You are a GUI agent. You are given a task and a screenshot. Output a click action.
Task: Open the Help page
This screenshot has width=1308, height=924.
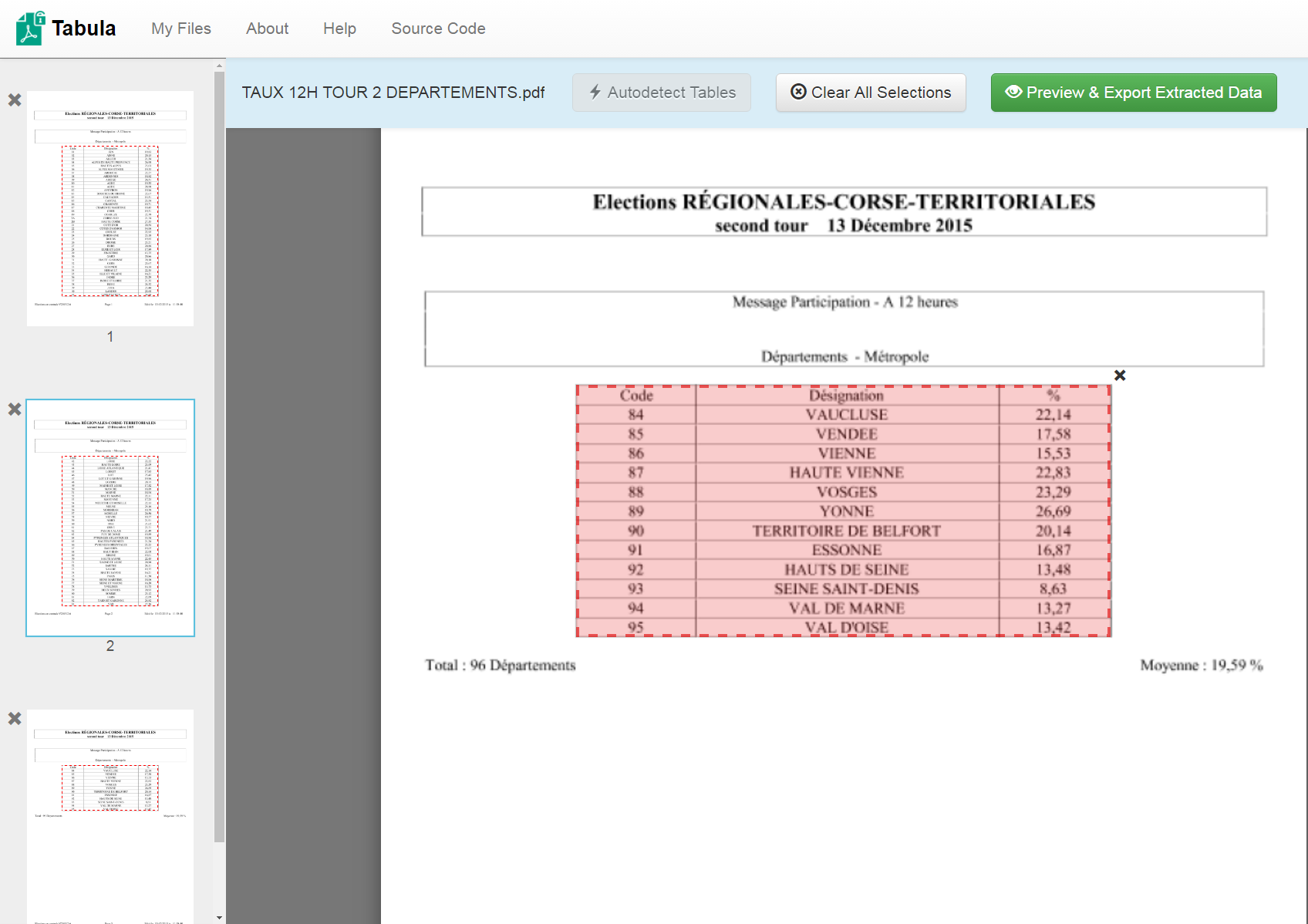[x=339, y=29]
